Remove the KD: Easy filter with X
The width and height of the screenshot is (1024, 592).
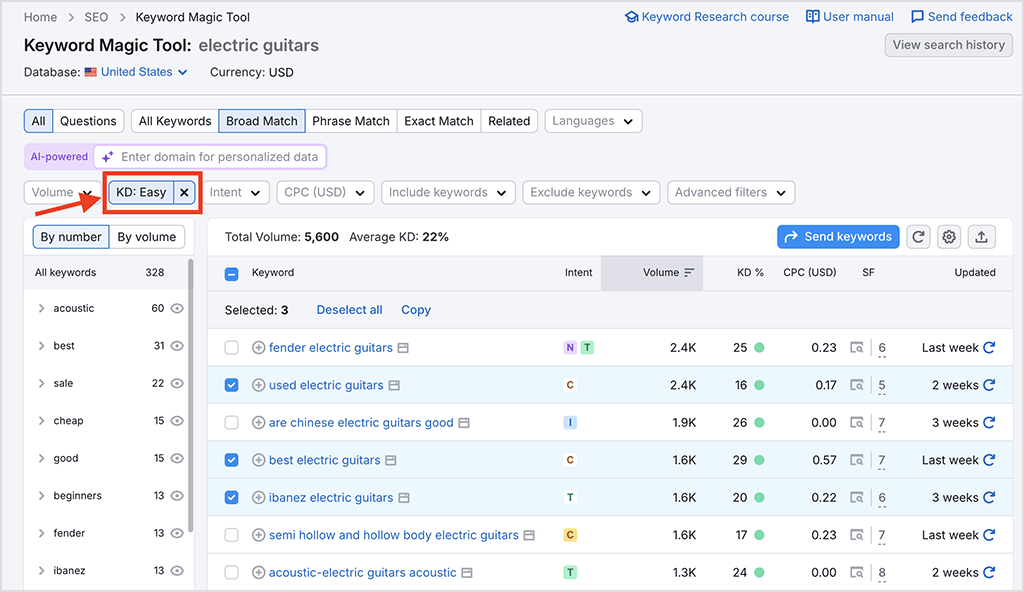184,192
